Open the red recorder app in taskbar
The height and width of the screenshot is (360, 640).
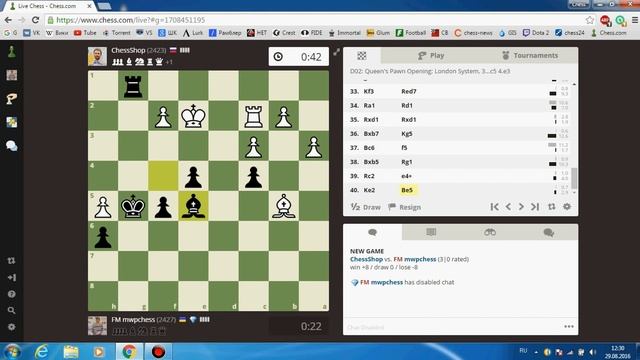point(158,351)
